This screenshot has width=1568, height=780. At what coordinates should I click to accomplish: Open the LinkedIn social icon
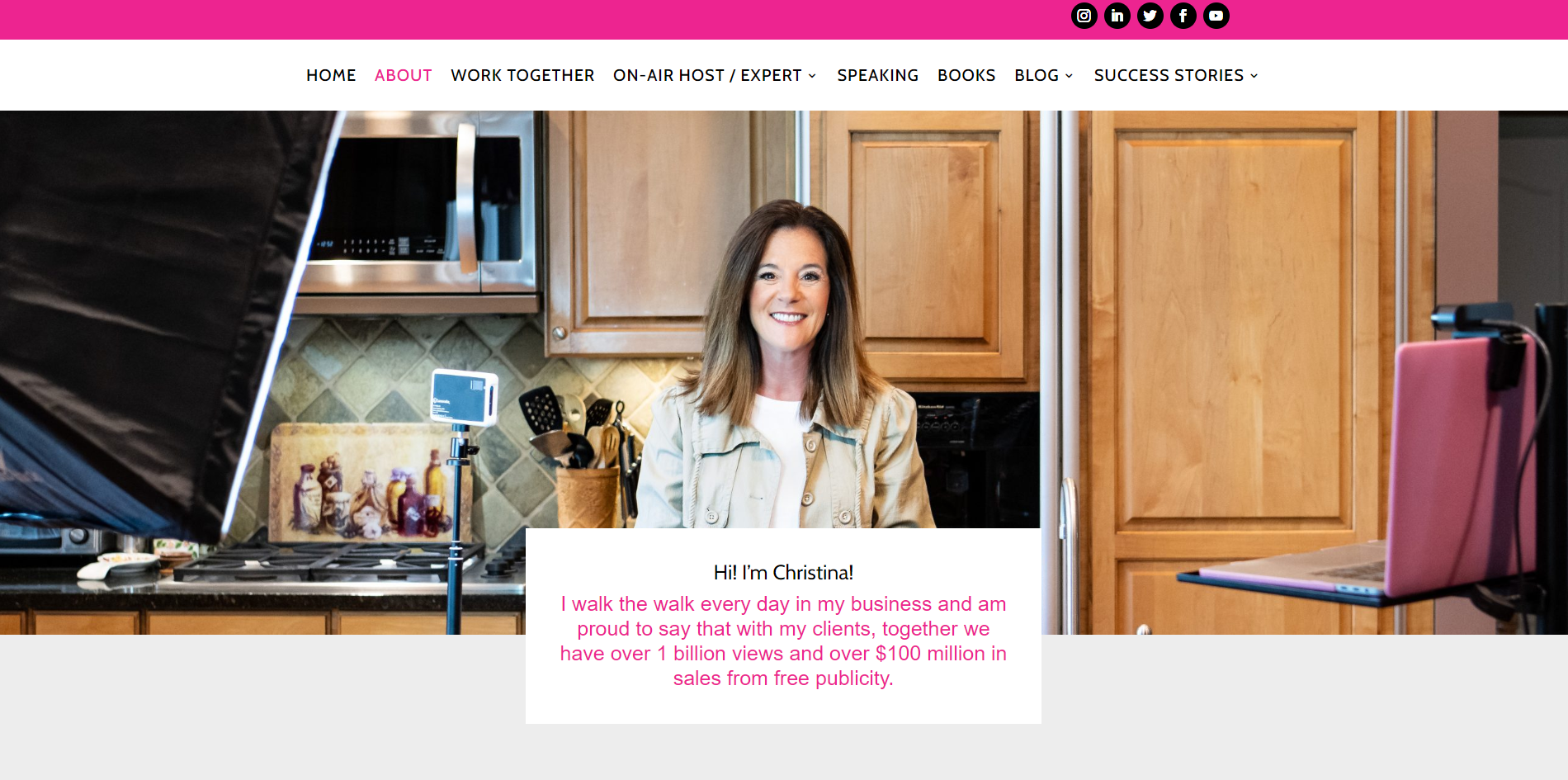pyautogui.click(x=1117, y=16)
